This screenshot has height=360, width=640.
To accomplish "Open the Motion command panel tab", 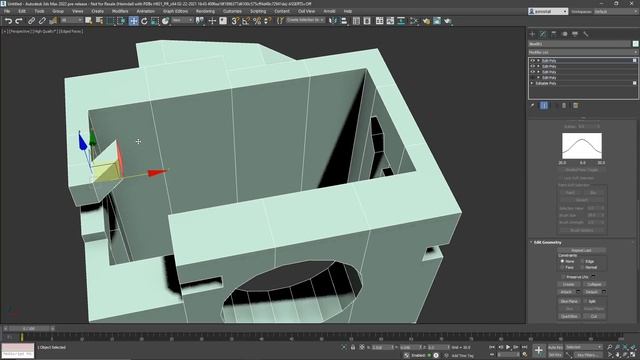I will (x=564, y=34).
